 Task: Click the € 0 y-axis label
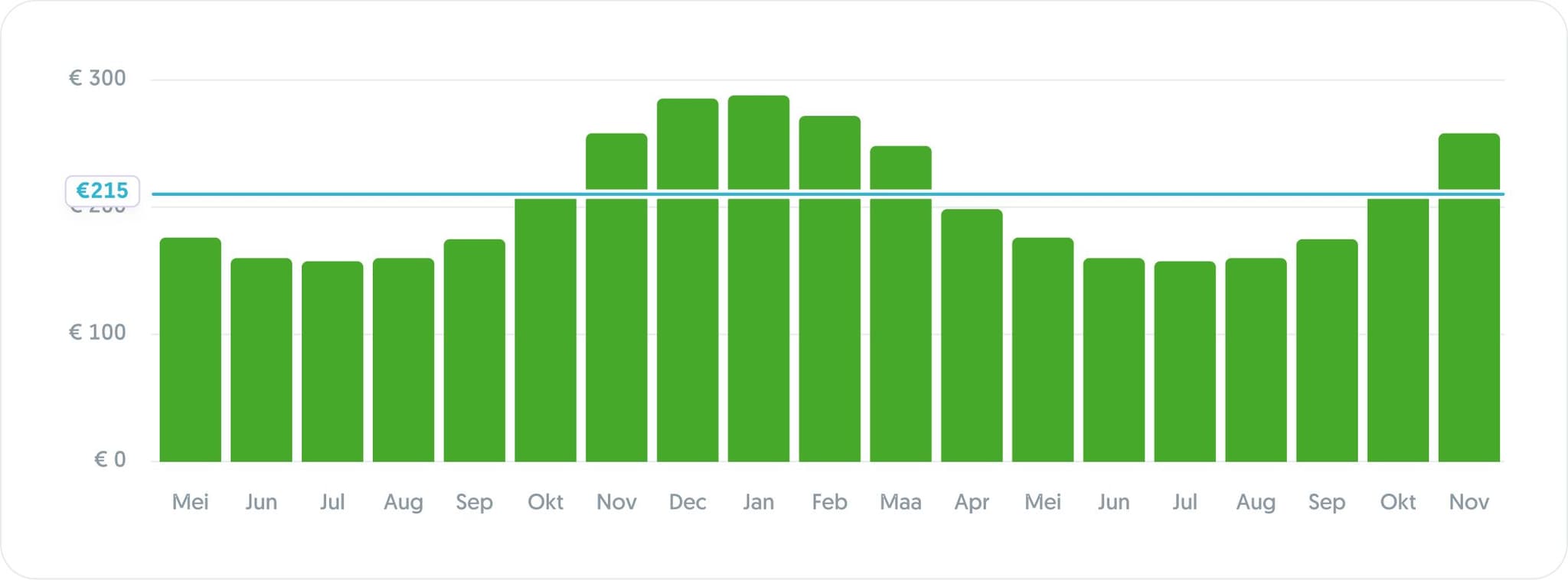tap(109, 459)
